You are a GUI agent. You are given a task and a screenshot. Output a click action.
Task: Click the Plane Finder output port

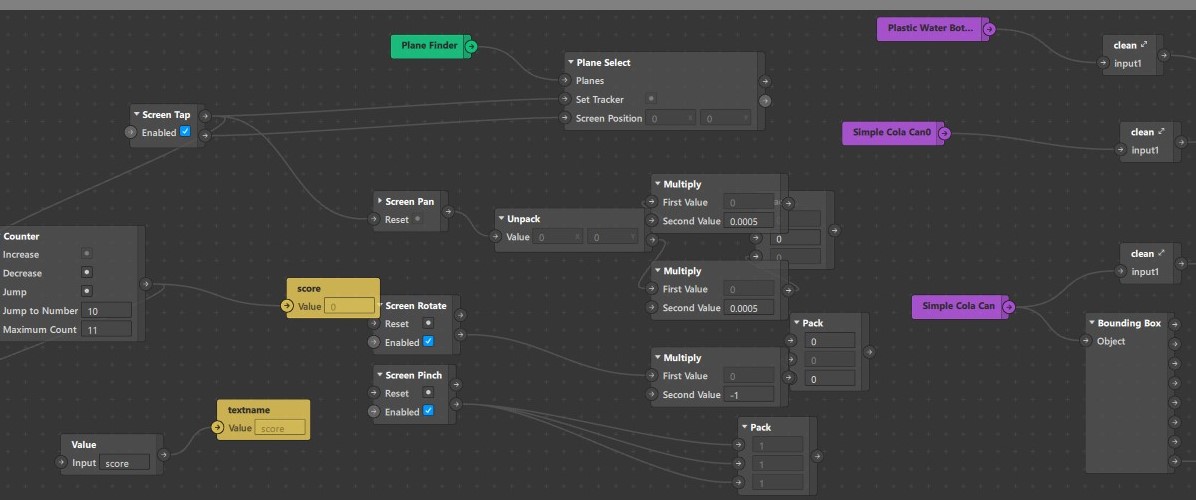click(x=471, y=46)
